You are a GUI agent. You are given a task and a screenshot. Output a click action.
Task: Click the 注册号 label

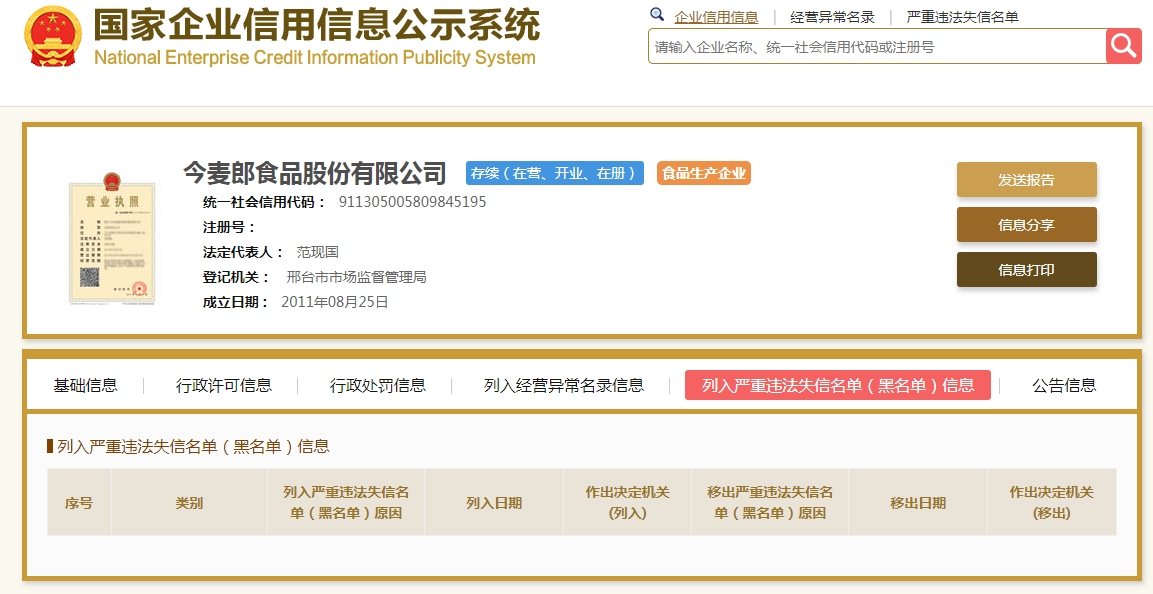229,227
